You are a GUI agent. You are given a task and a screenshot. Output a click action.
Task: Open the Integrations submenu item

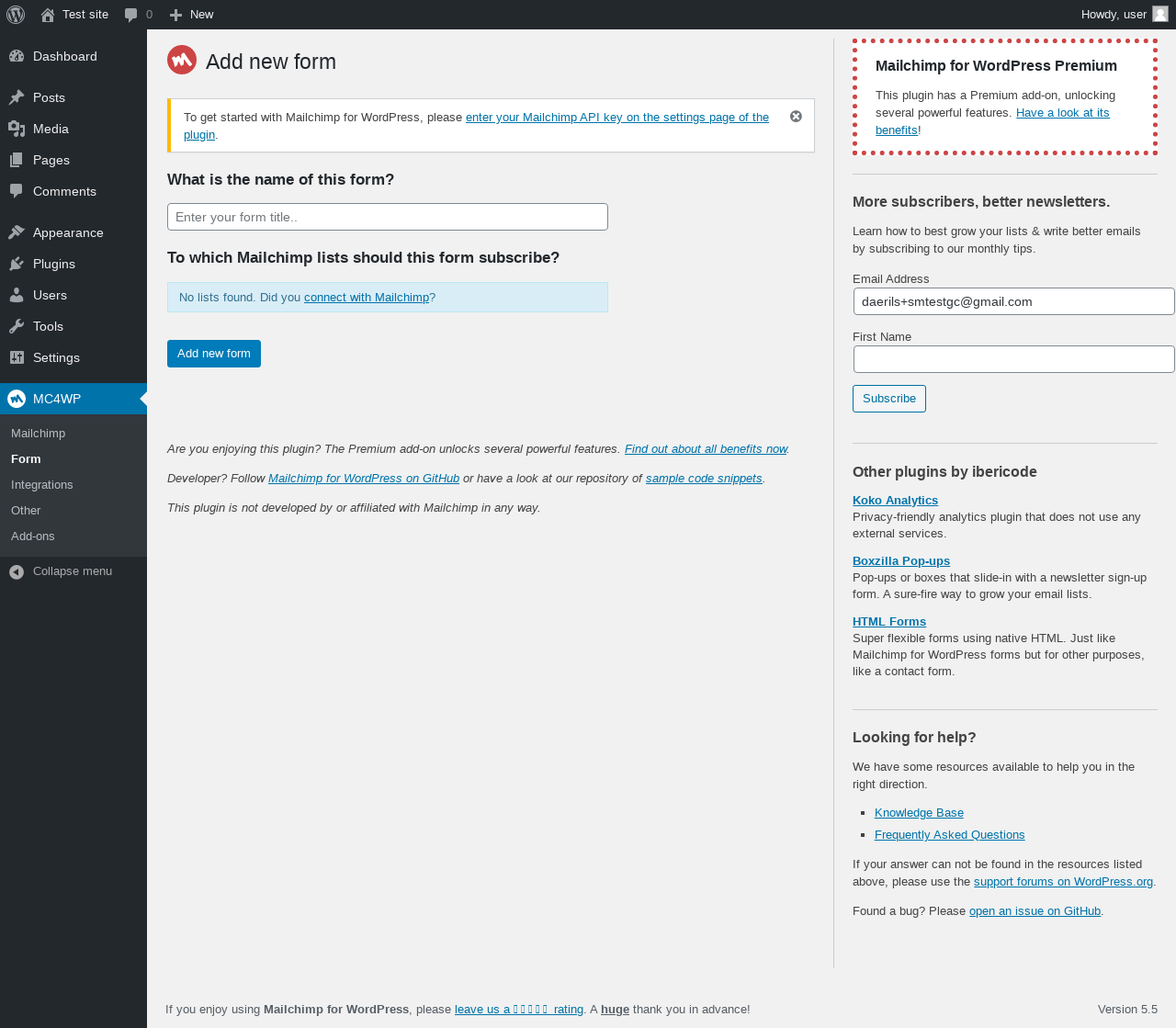(x=41, y=485)
